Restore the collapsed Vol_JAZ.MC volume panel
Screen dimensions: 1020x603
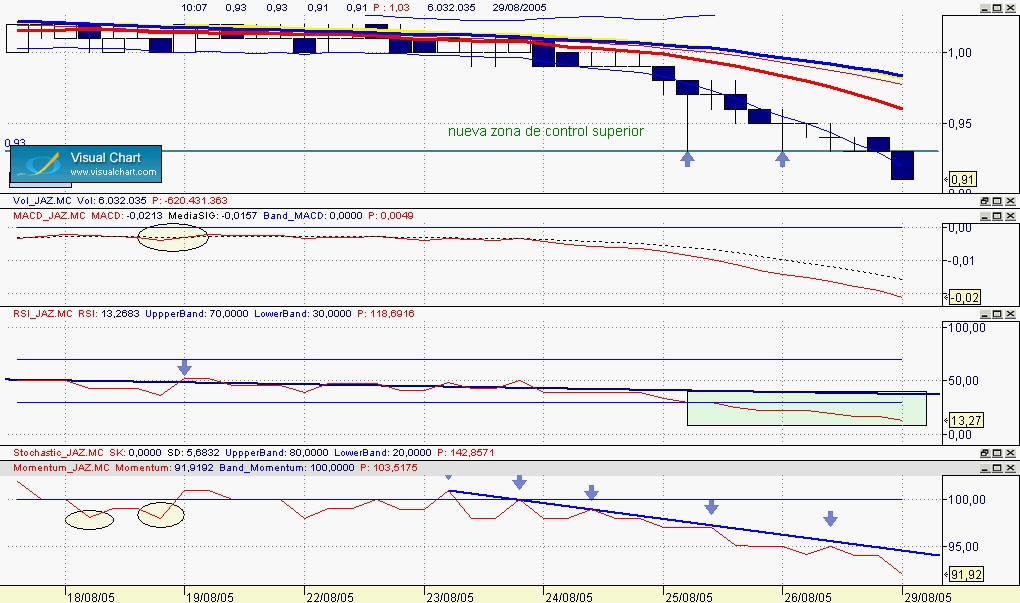coord(984,201)
